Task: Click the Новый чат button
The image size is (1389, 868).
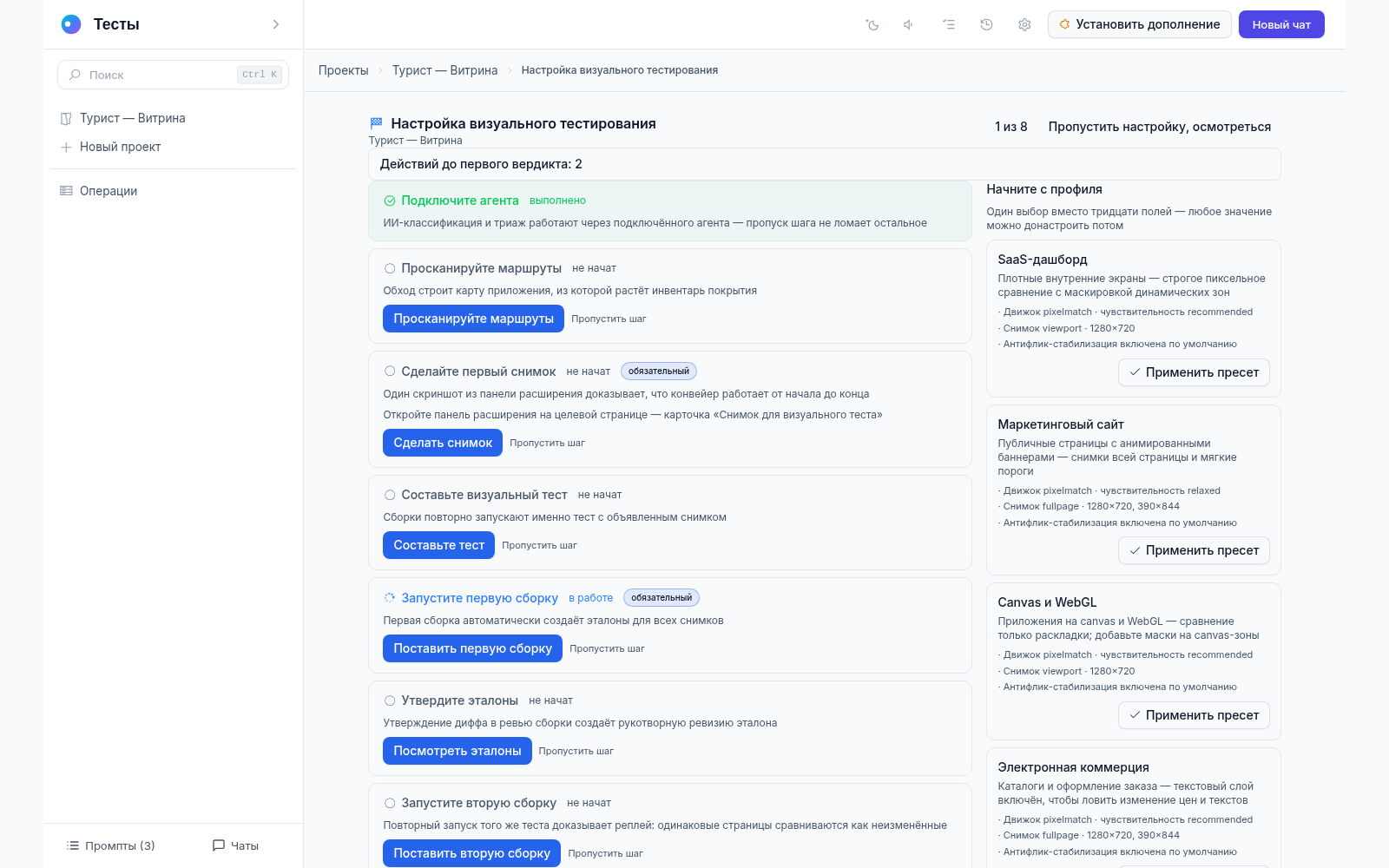Action: pyautogui.click(x=1281, y=24)
